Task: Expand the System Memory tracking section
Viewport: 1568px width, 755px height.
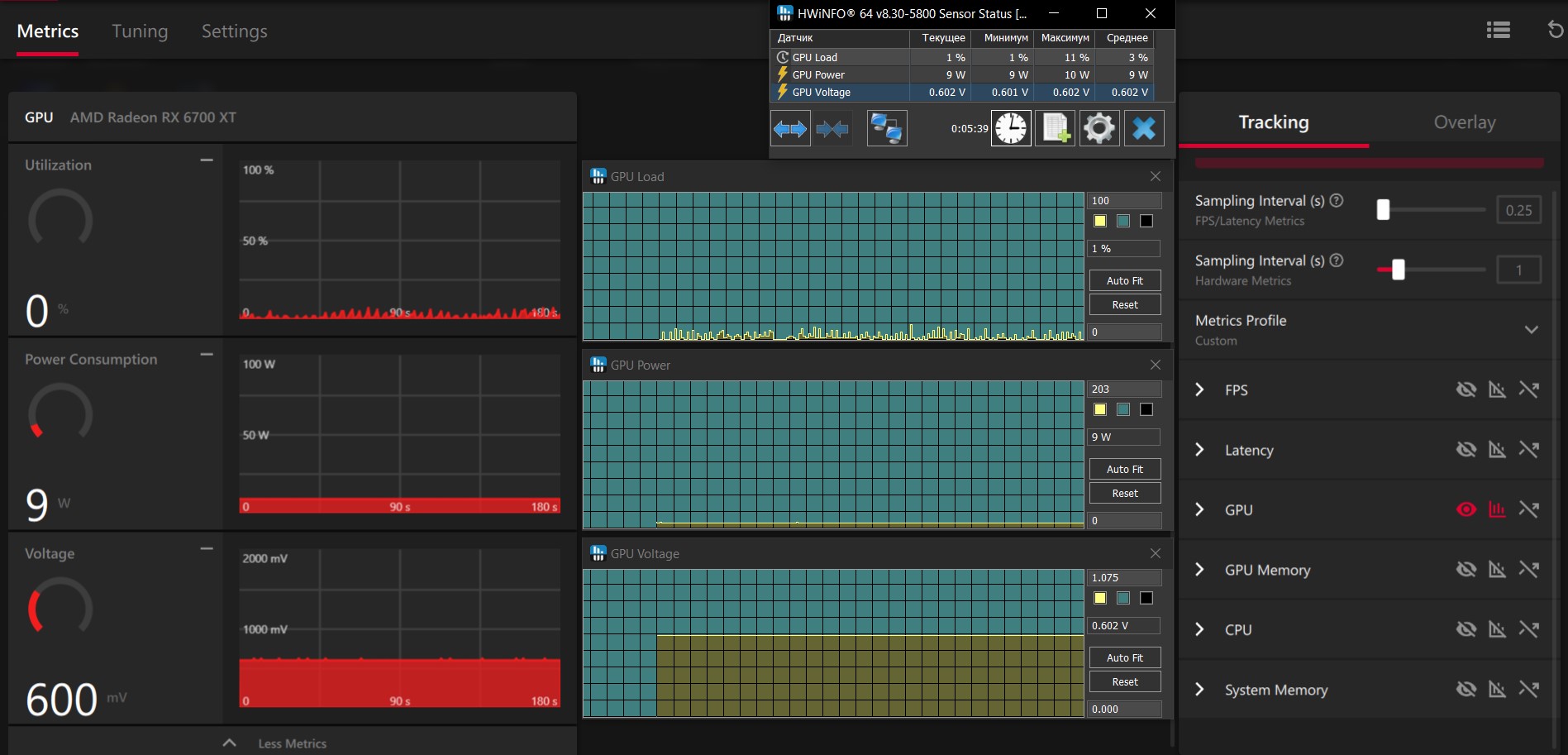Action: tap(1200, 689)
